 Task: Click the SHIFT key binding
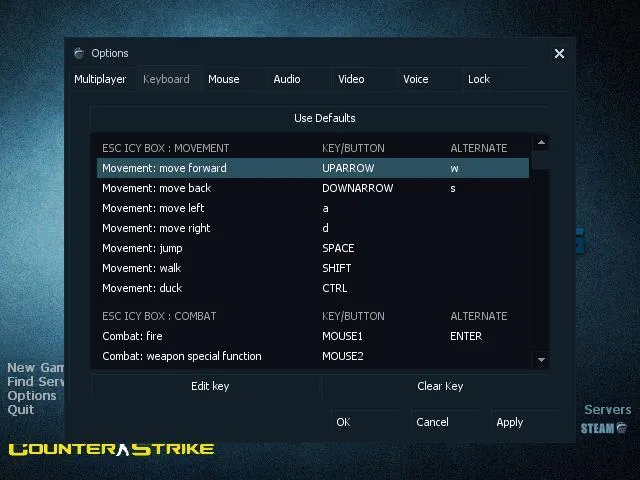coord(336,268)
